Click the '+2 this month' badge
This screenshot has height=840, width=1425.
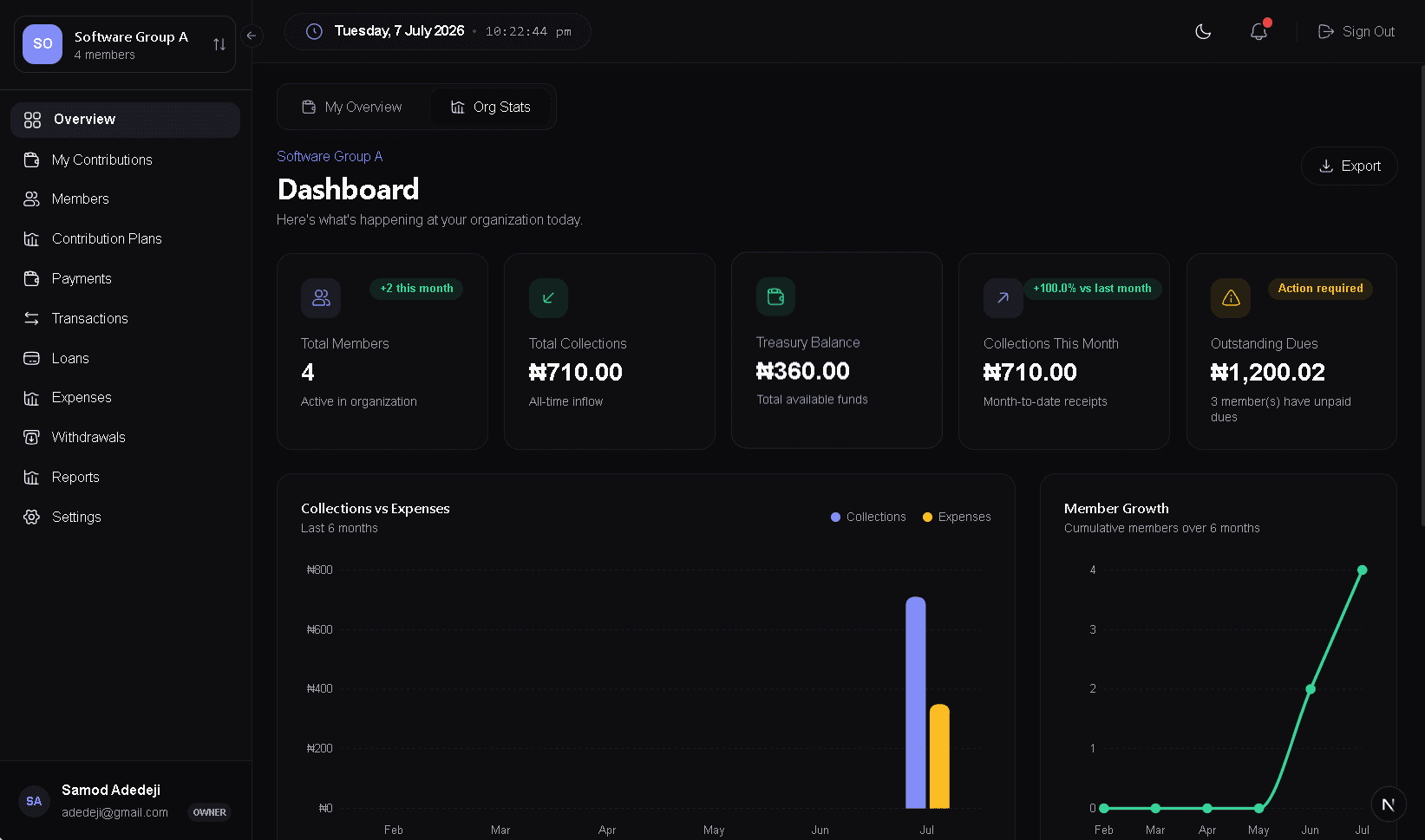(x=416, y=289)
